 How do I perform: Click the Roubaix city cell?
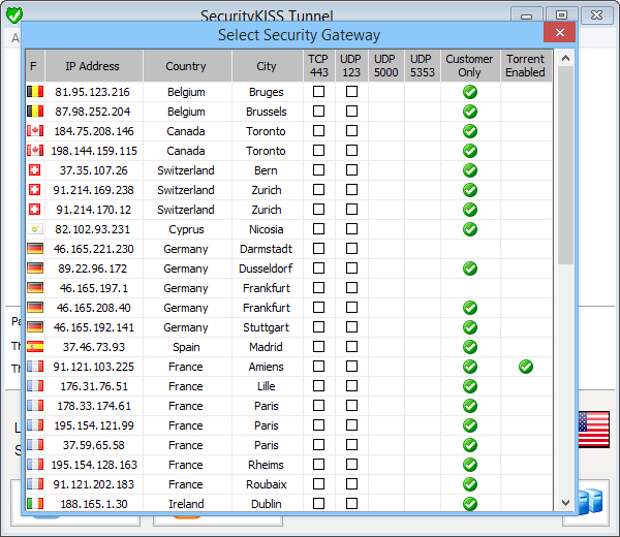pos(266,484)
